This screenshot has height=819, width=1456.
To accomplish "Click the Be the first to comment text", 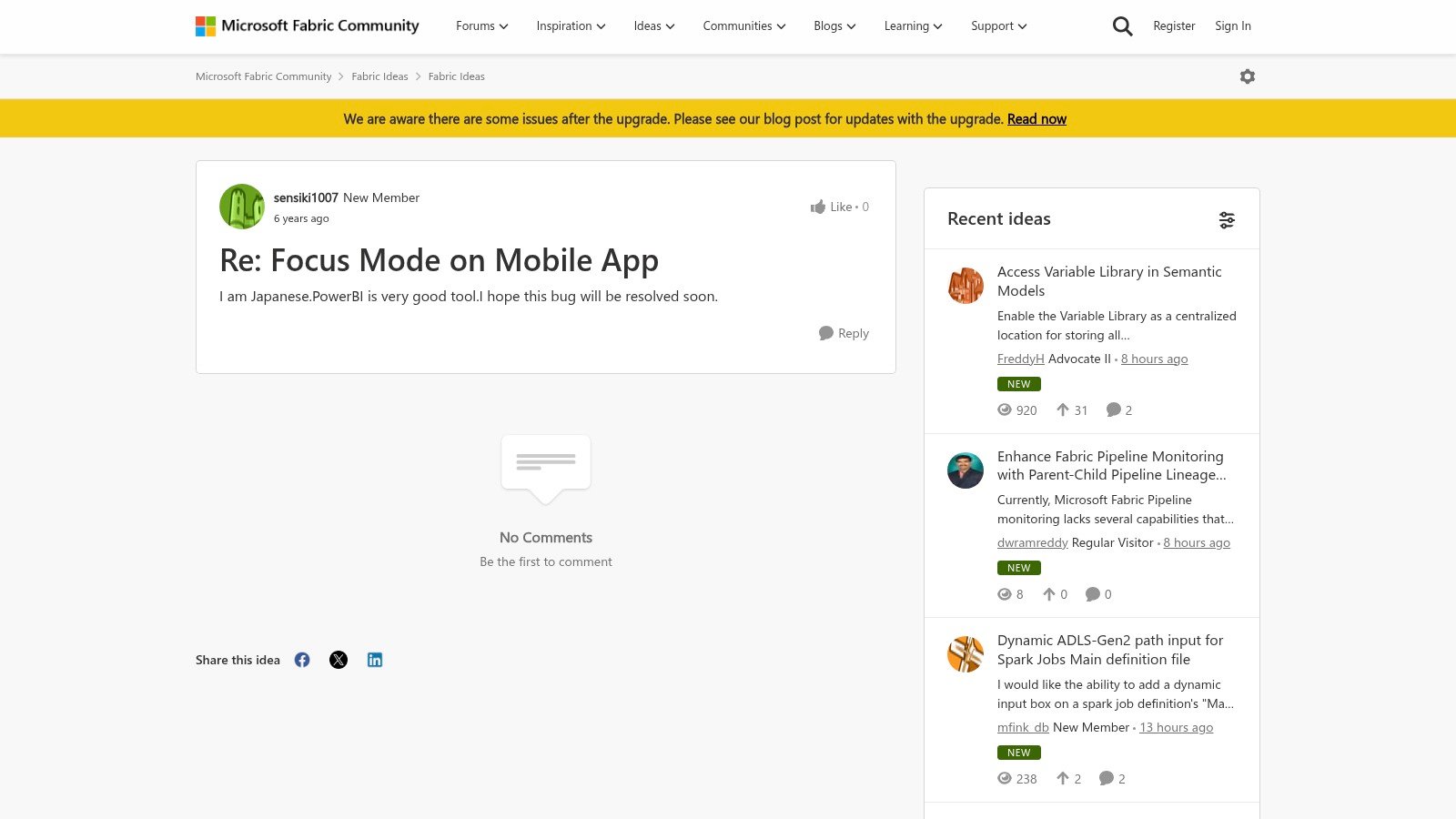I will (x=546, y=561).
